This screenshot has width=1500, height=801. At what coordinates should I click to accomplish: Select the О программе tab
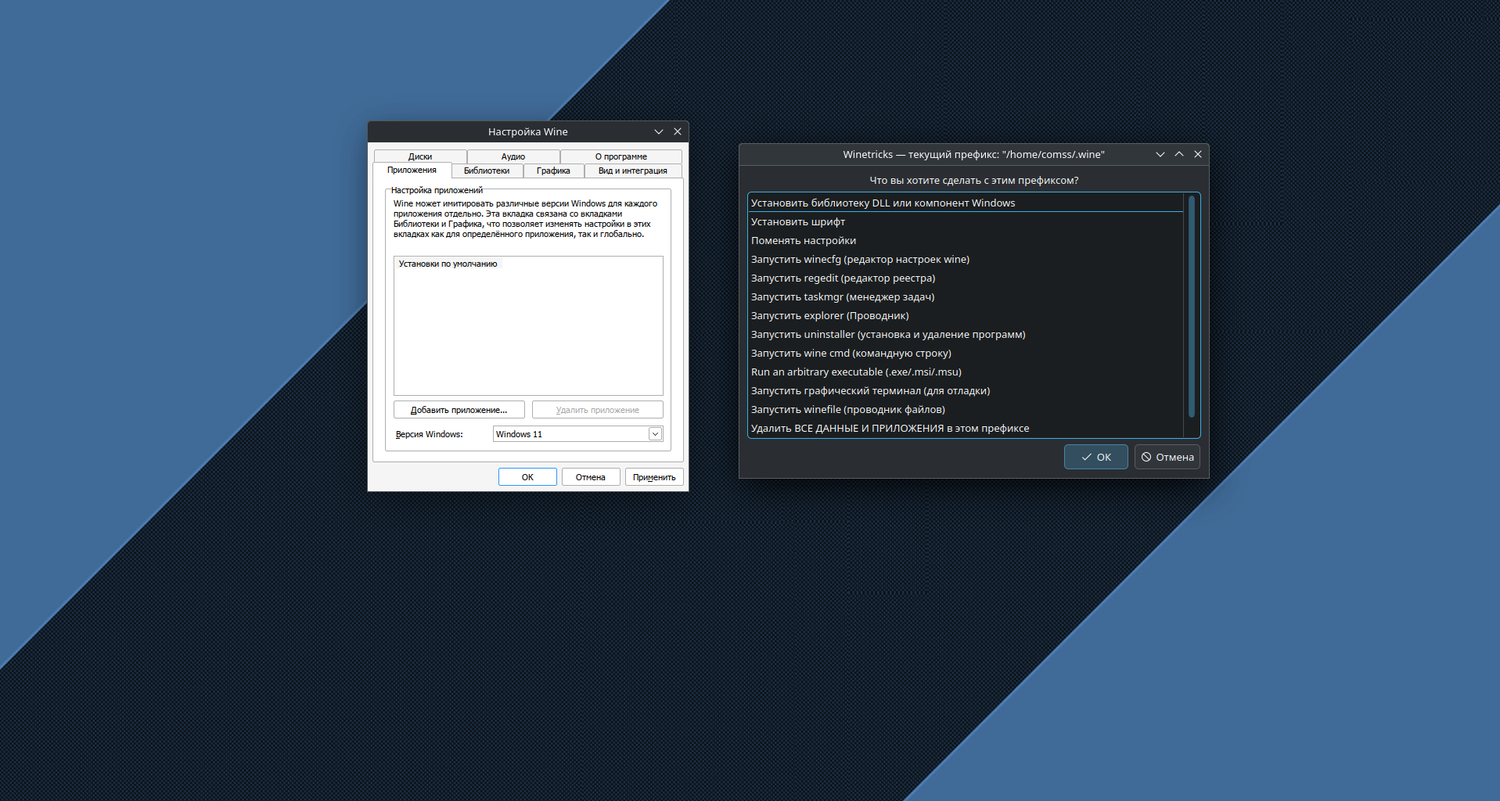click(621, 156)
